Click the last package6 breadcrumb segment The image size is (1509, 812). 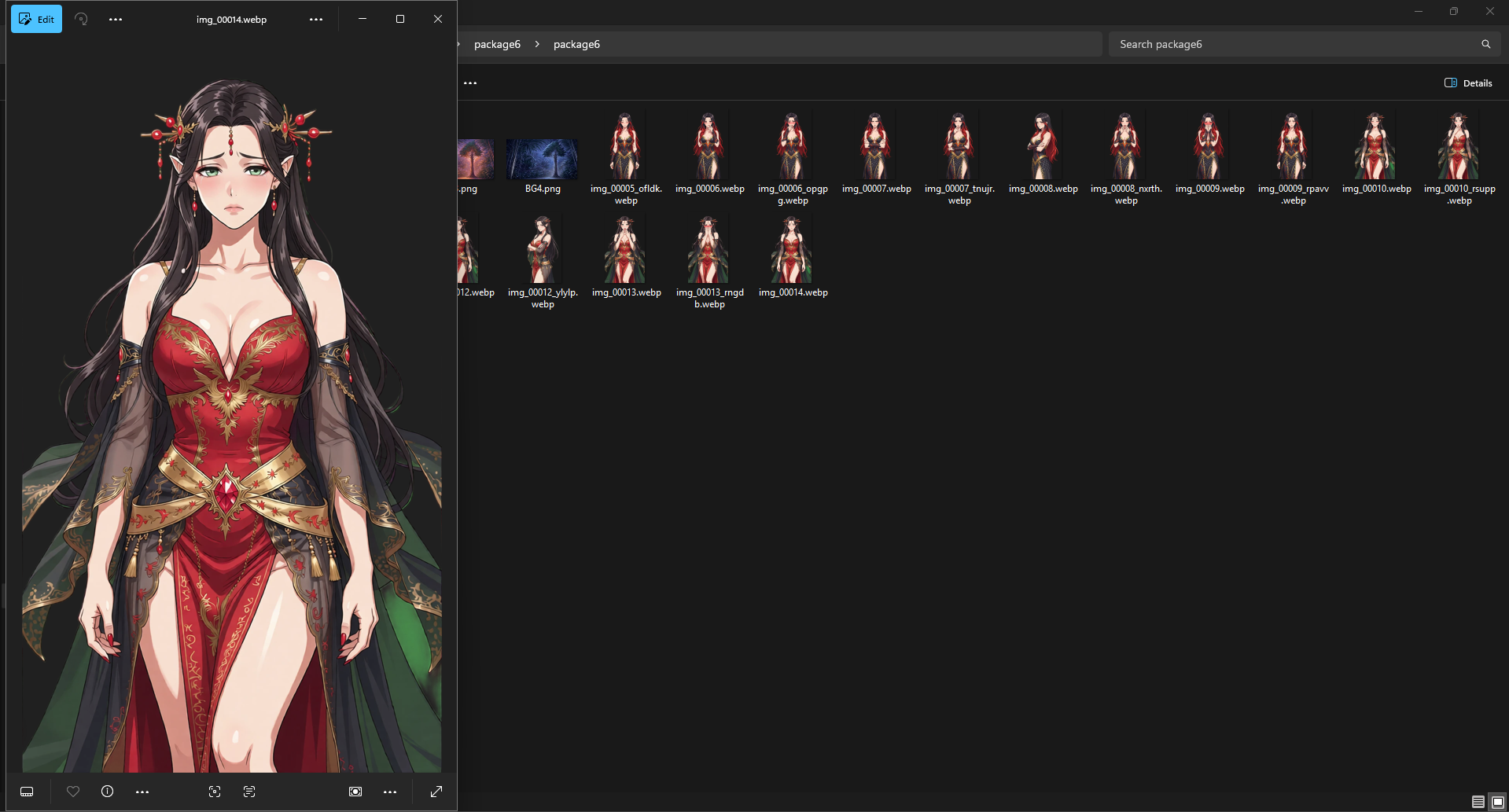pos(576,44)
